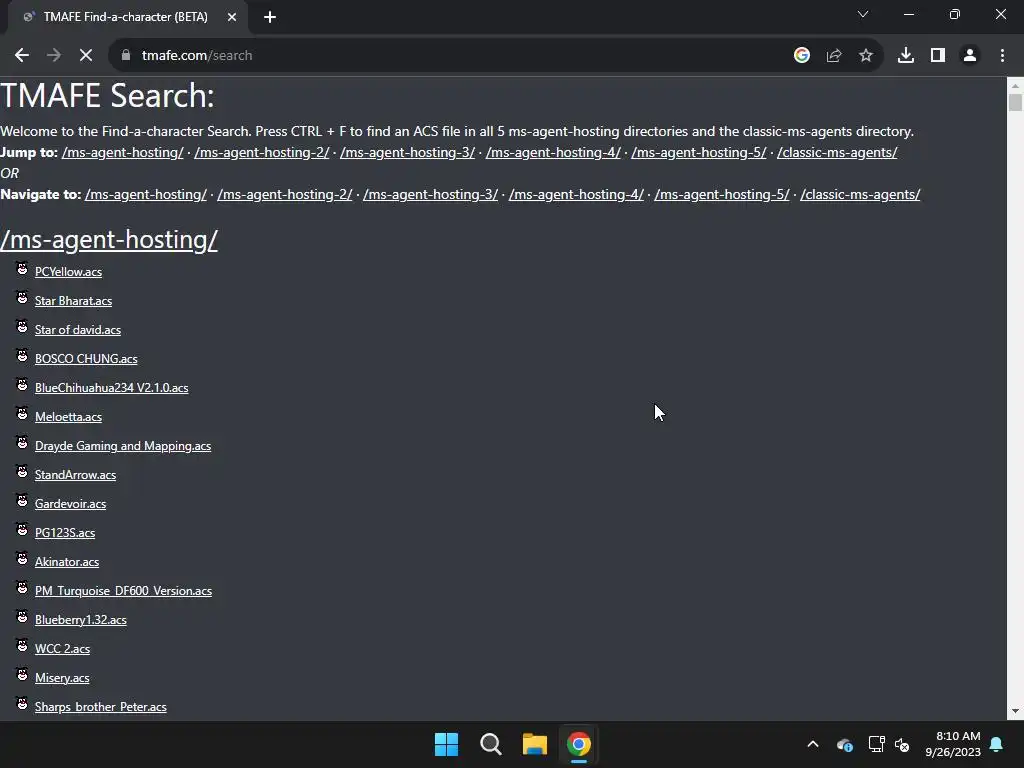Open Sharps_brother_Peter.acs link
Image resolution: width=1024 pixels, height=768 pixels.
click(x=101, y=707)
